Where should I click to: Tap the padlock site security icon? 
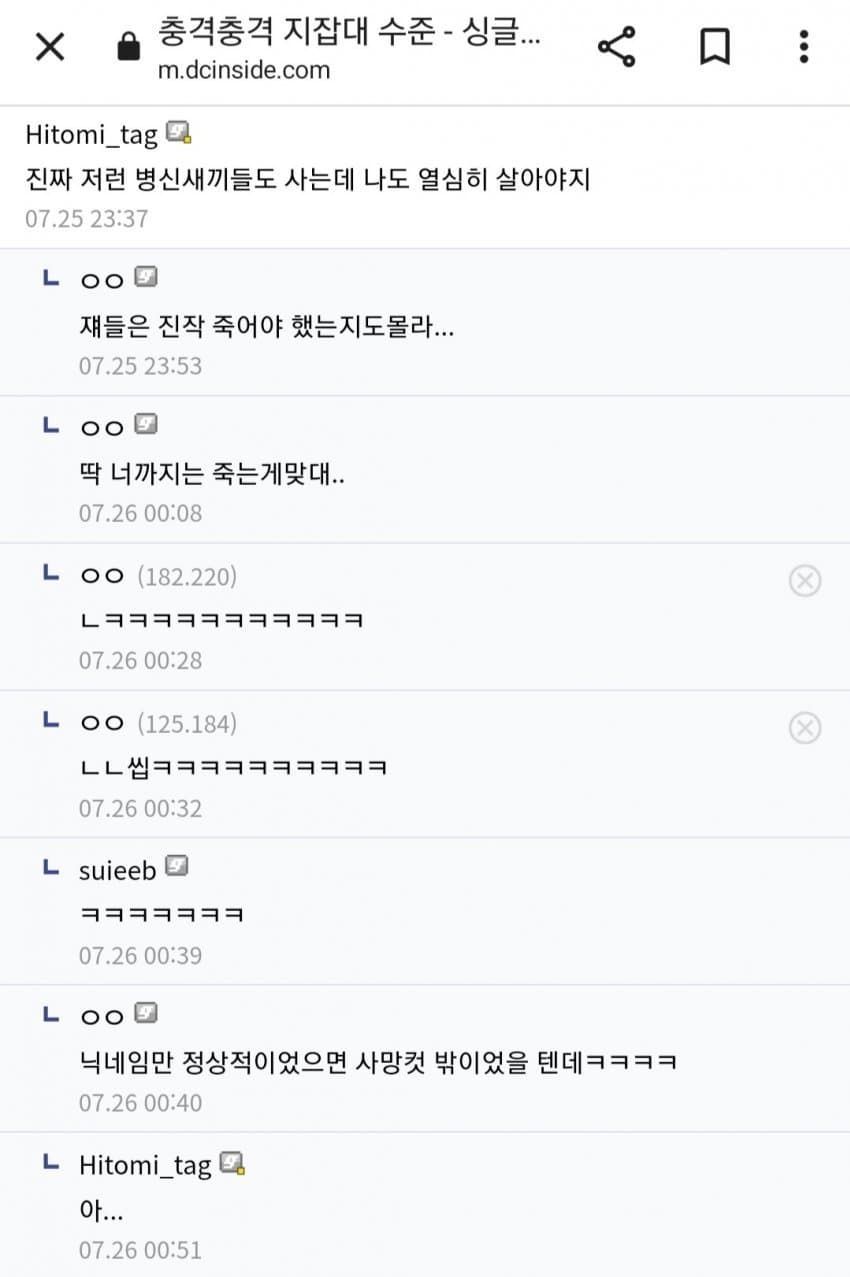point(129,47)
